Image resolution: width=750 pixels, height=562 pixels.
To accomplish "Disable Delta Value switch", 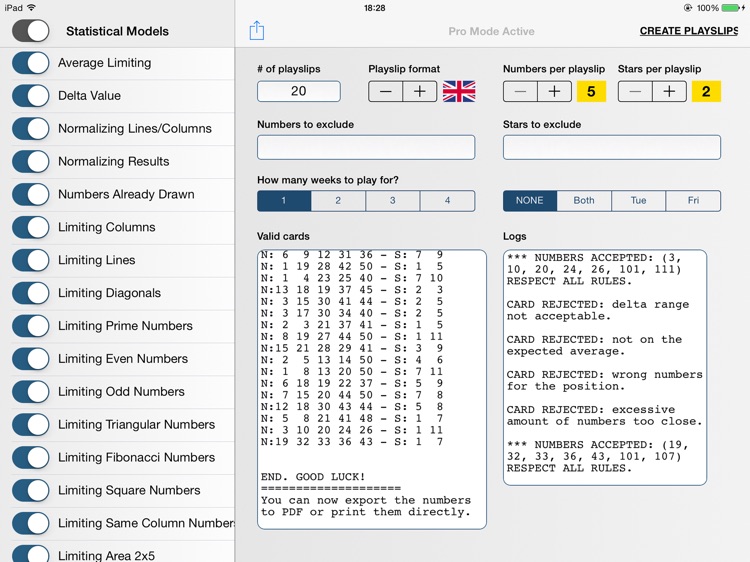I will pos(31,96).
